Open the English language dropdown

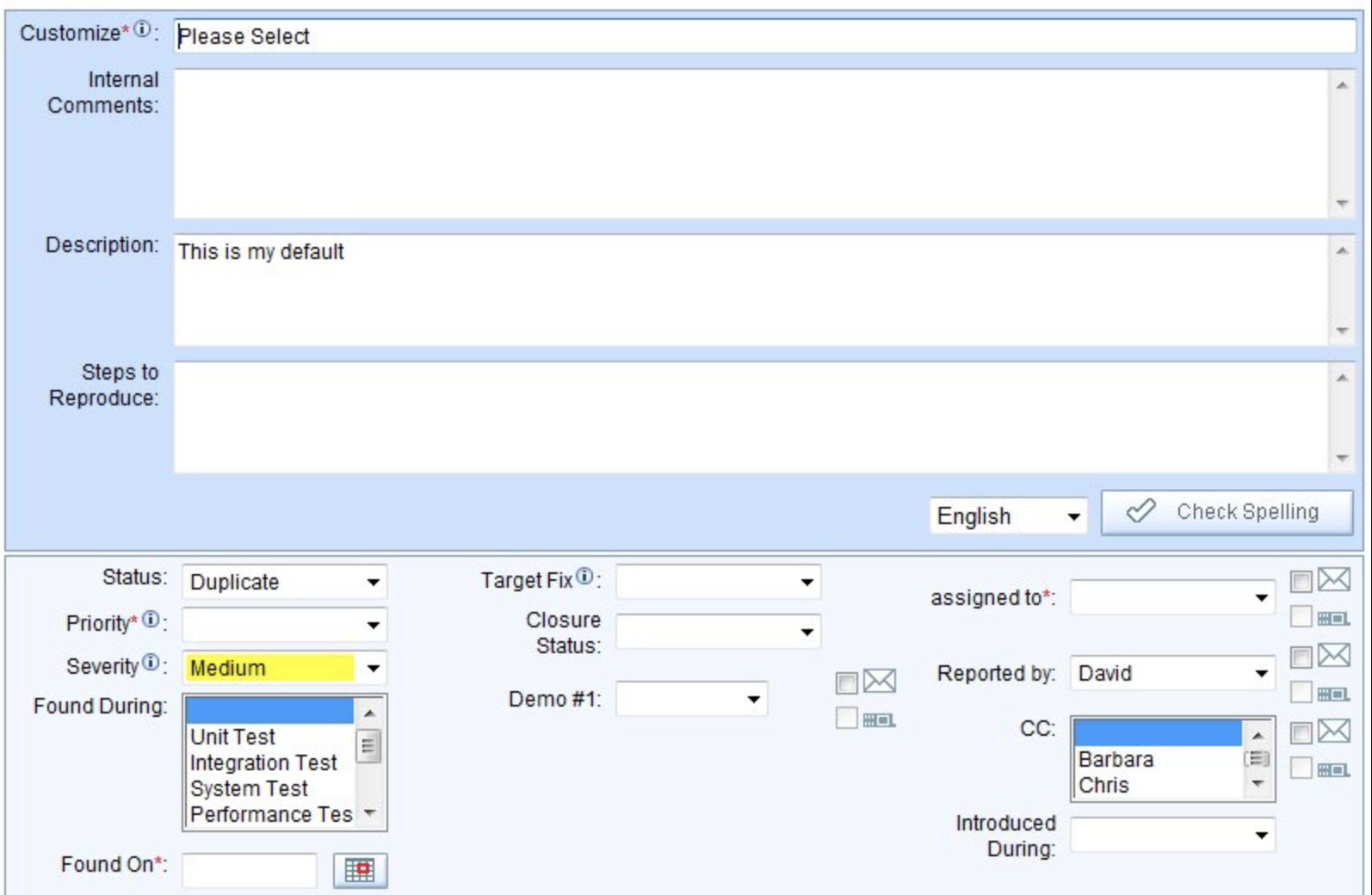(1007, 516)
